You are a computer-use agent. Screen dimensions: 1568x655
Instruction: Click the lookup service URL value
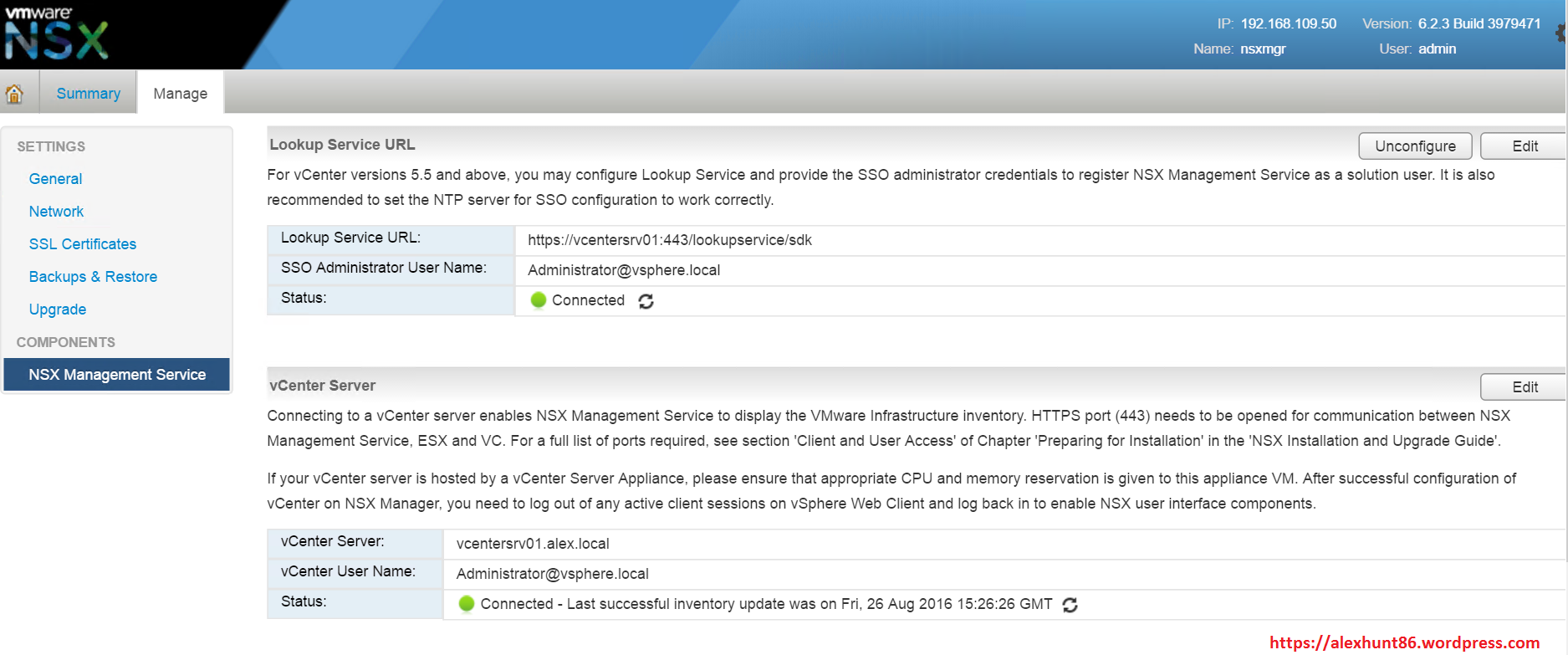[x=669, y=240]
